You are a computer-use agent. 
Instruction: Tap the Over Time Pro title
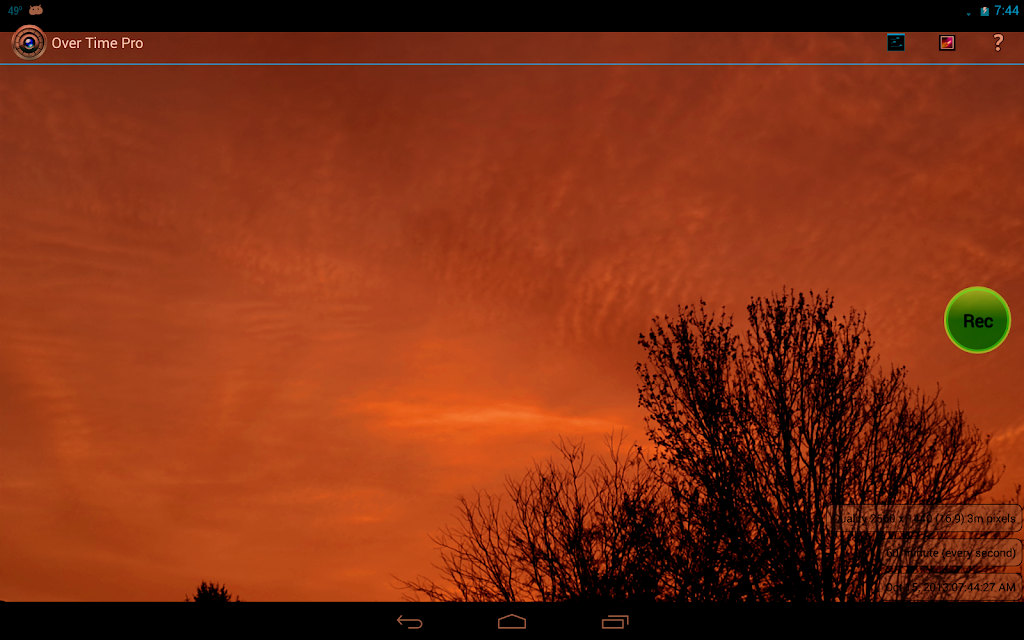click(x=97, y=43)
